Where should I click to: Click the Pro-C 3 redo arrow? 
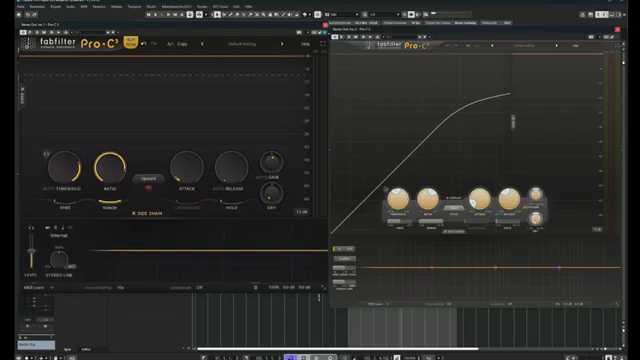[x=153, y=44]
